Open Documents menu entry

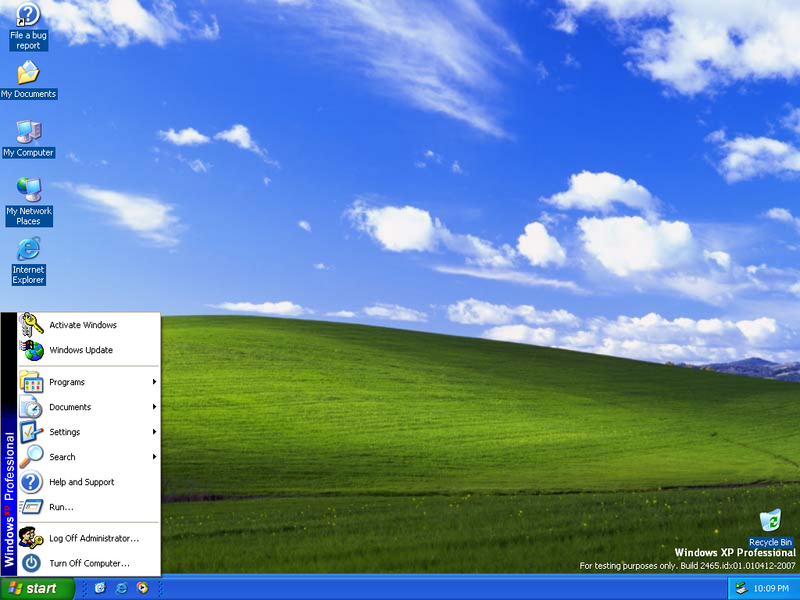click(89, 407)
